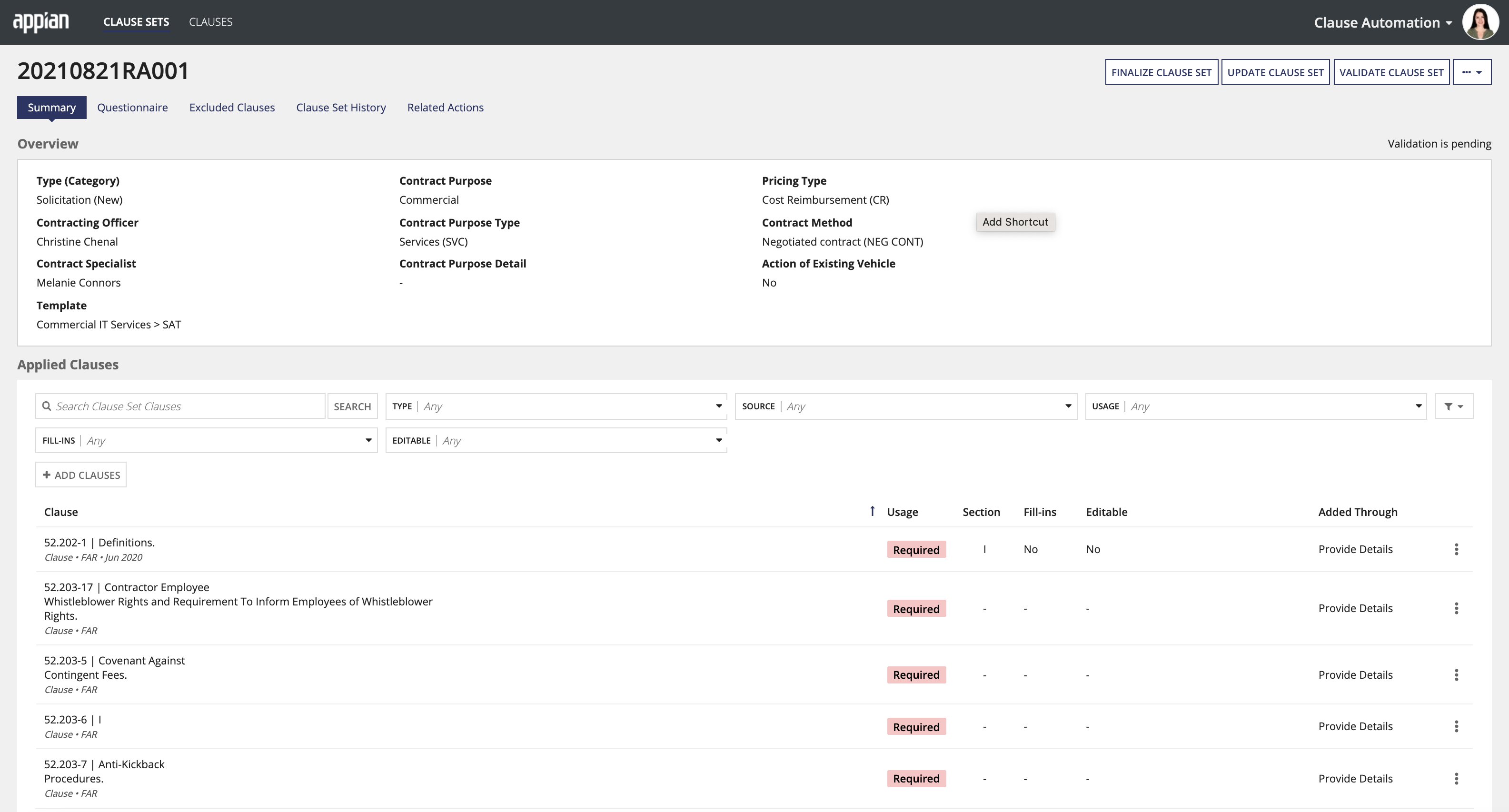The height and width of the screenshot is (812, 1509).
Task: Switch to the Questionnaire tab
Action: coord(132,107)
